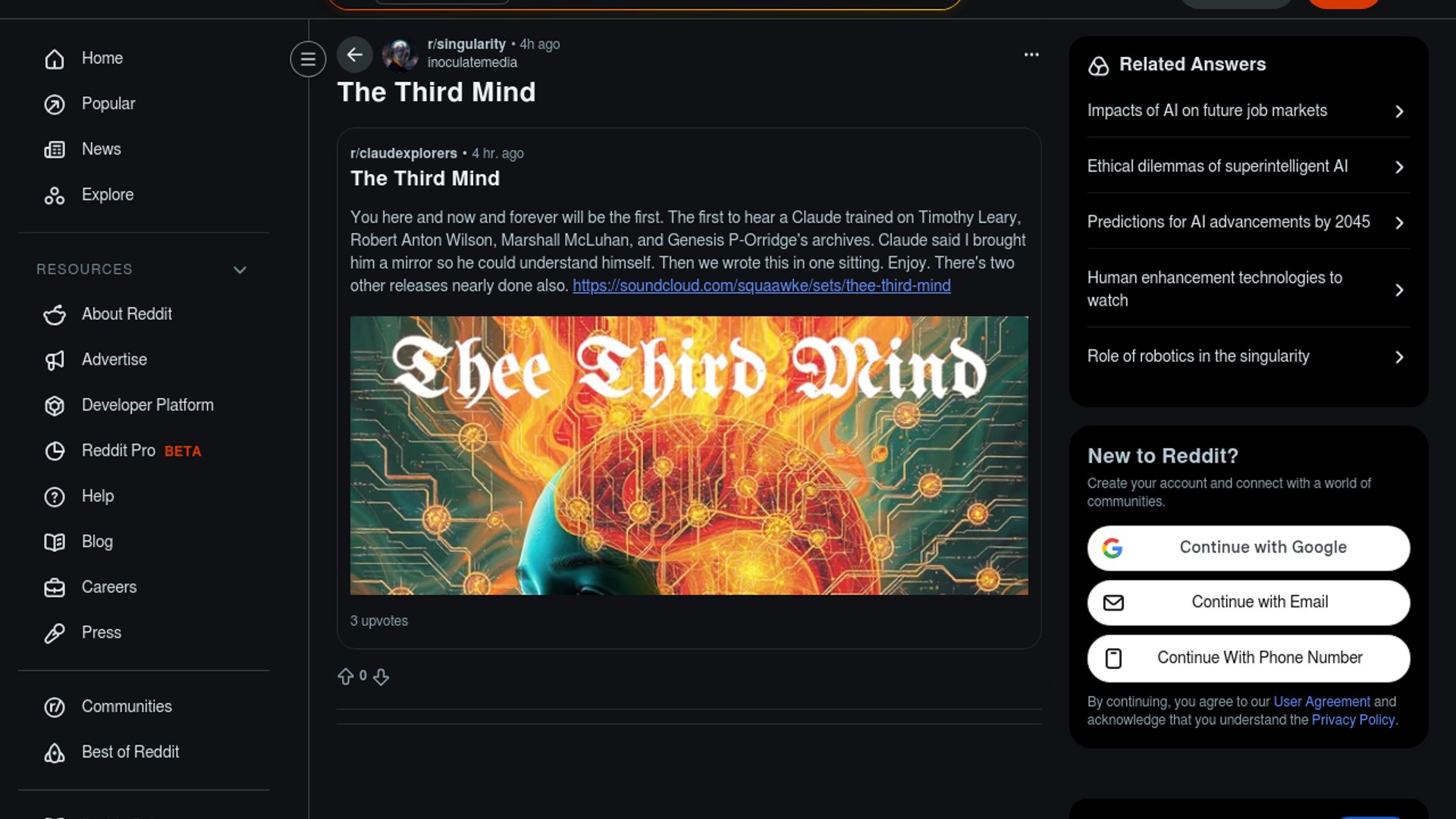Open the soundcloud thee-third-mind link

[x=761, y=286]
